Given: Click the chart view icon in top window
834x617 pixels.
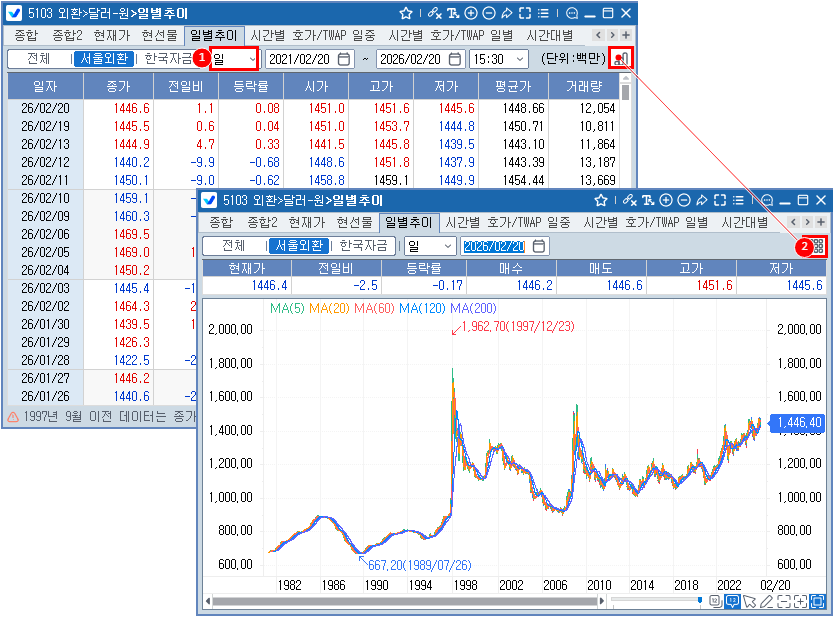Looking at the screenshot, I should (622, 59).
